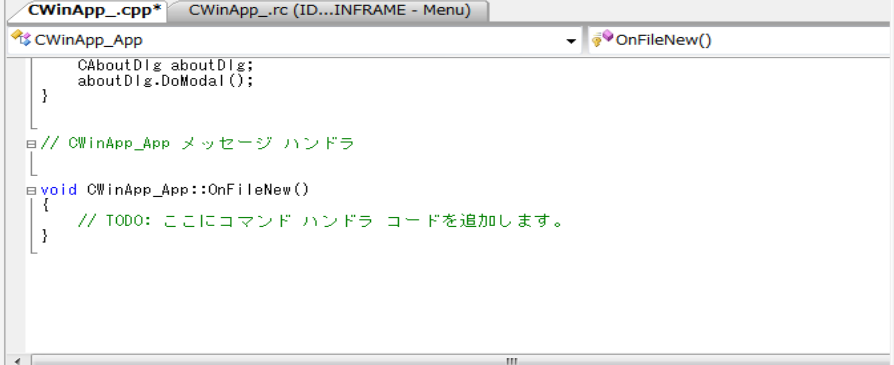This screenshot has height=365, width=894.
Task: Place cursor on 'CAboutDlg aboutDlg;' line
Action: click(165, 66)
